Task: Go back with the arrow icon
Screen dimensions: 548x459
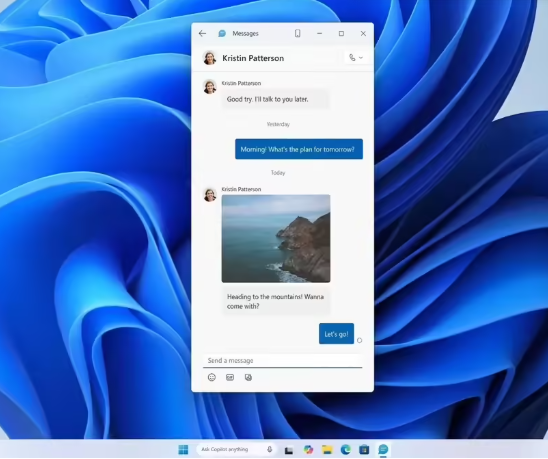Action: point(202,34)
